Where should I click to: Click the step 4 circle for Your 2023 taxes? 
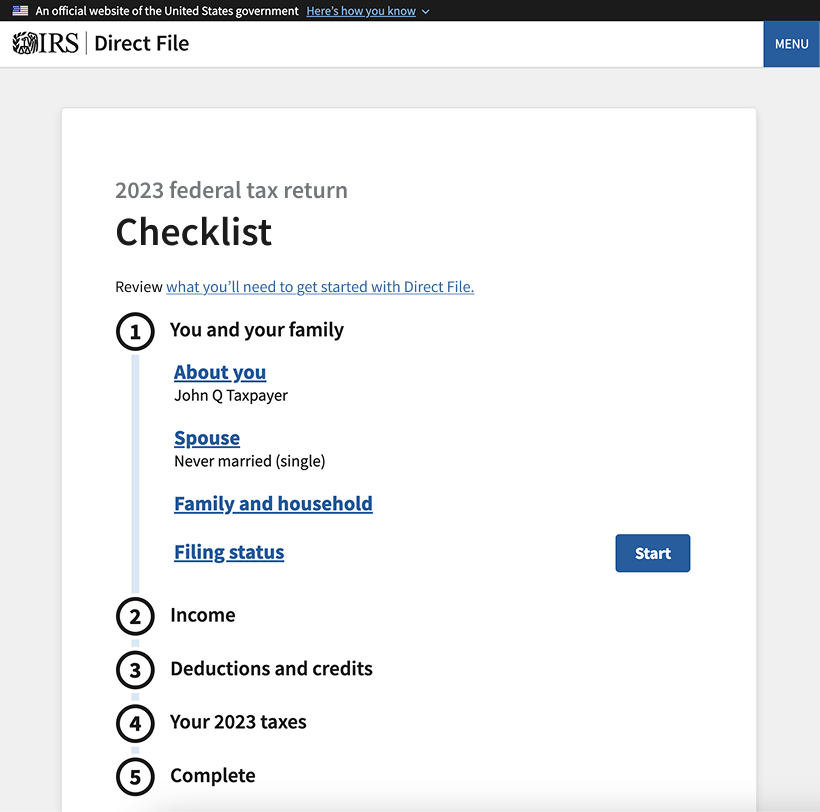point(135,723)
